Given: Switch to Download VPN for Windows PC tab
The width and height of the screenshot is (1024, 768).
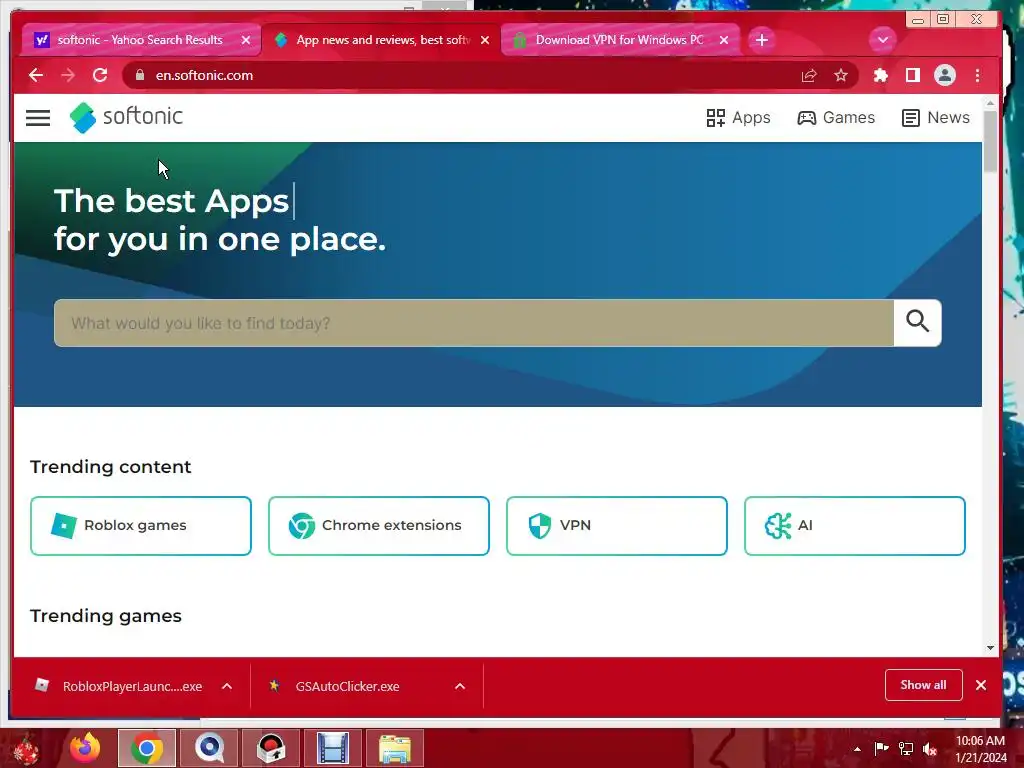Looking at the screenshot, I should 618,40.
